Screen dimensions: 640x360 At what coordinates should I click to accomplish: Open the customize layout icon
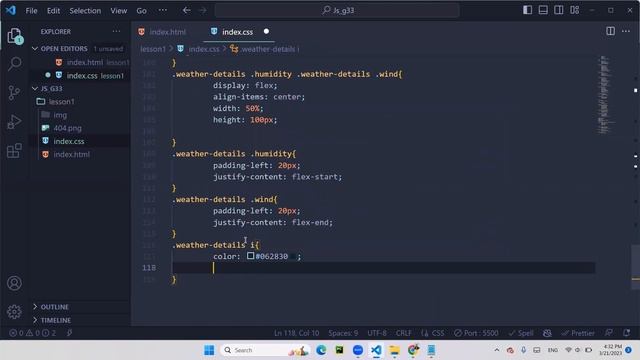(x=575, y=10)
